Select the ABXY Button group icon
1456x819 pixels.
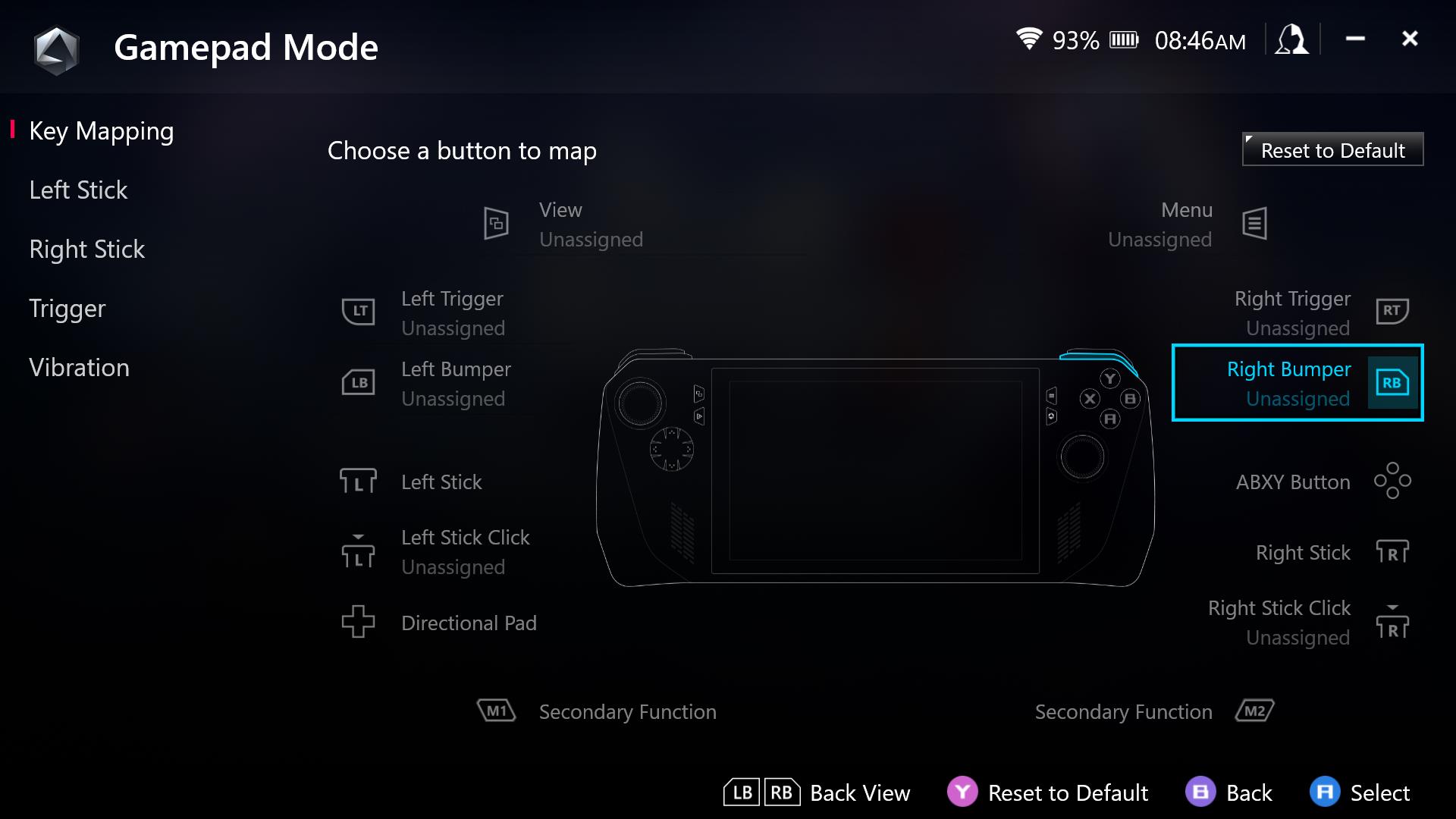[1392, 482]
